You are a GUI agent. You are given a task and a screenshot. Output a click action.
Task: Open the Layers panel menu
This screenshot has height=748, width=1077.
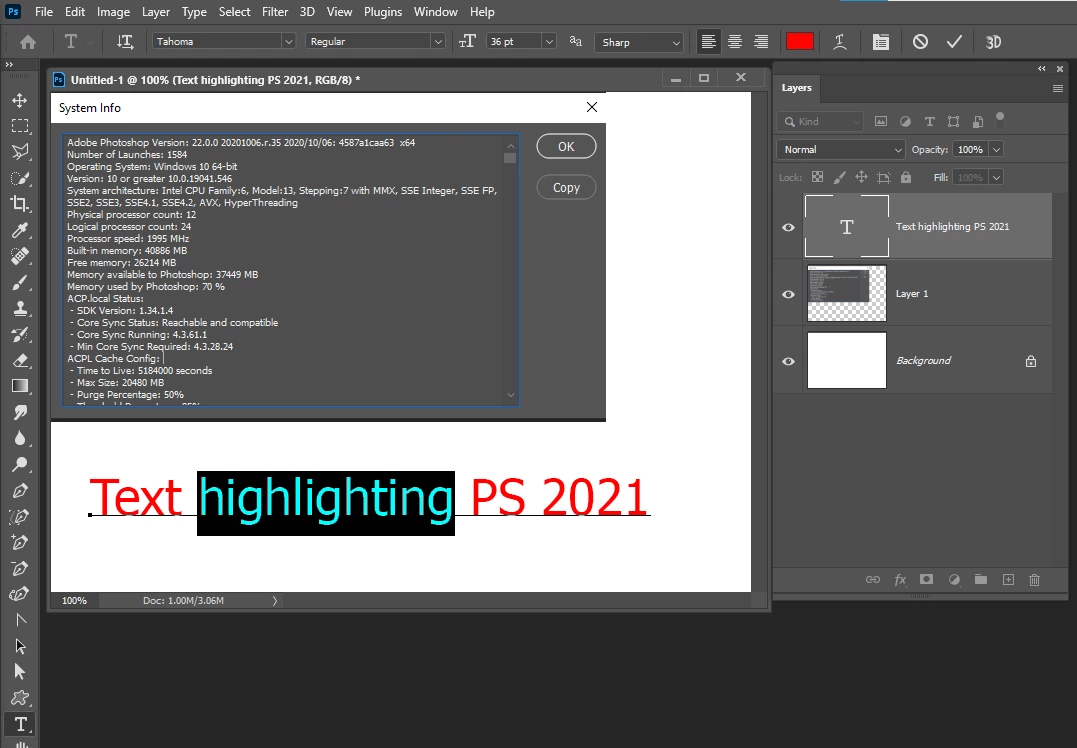tap(1058, 88)
